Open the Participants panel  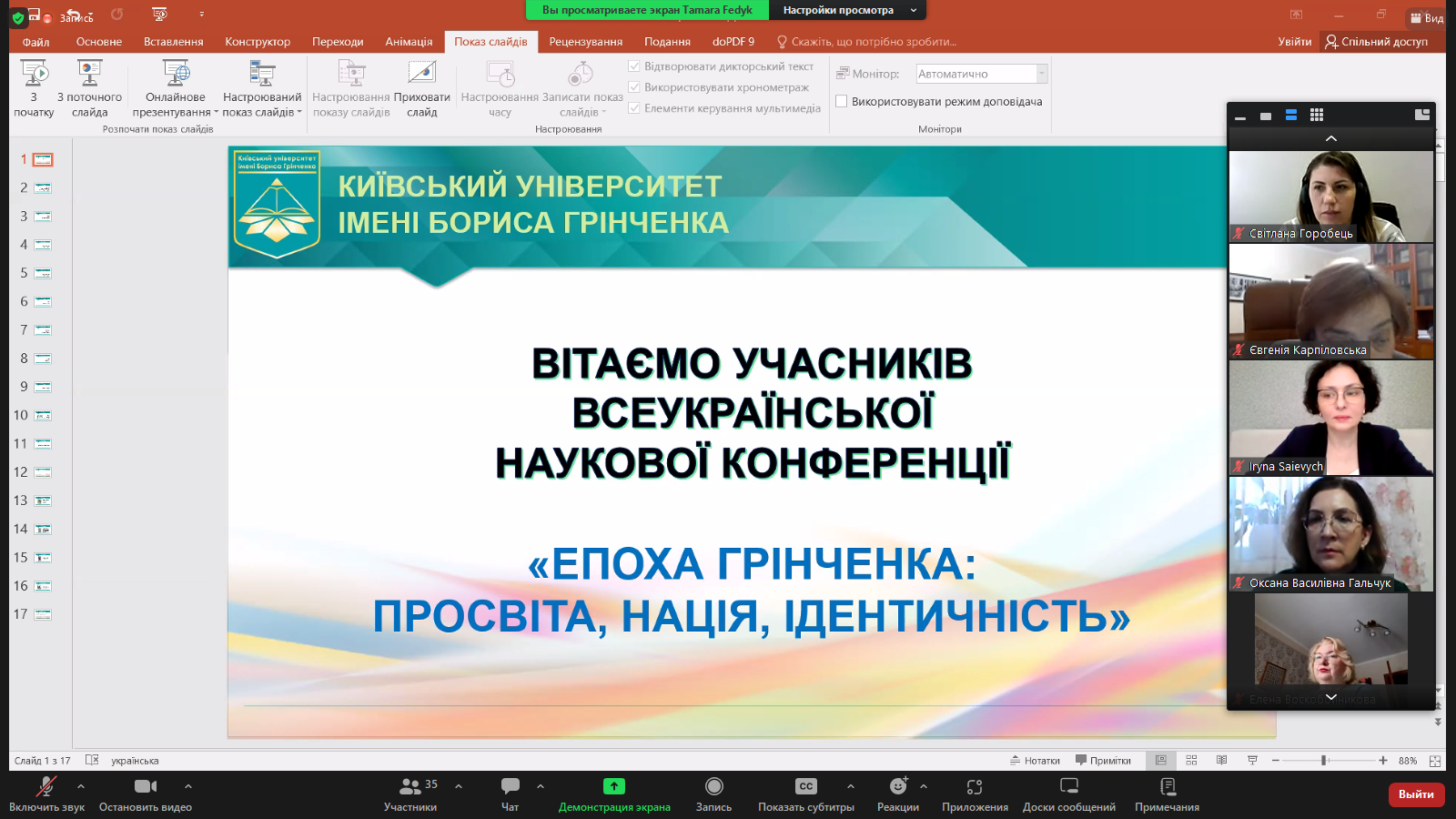pos(410,787)
